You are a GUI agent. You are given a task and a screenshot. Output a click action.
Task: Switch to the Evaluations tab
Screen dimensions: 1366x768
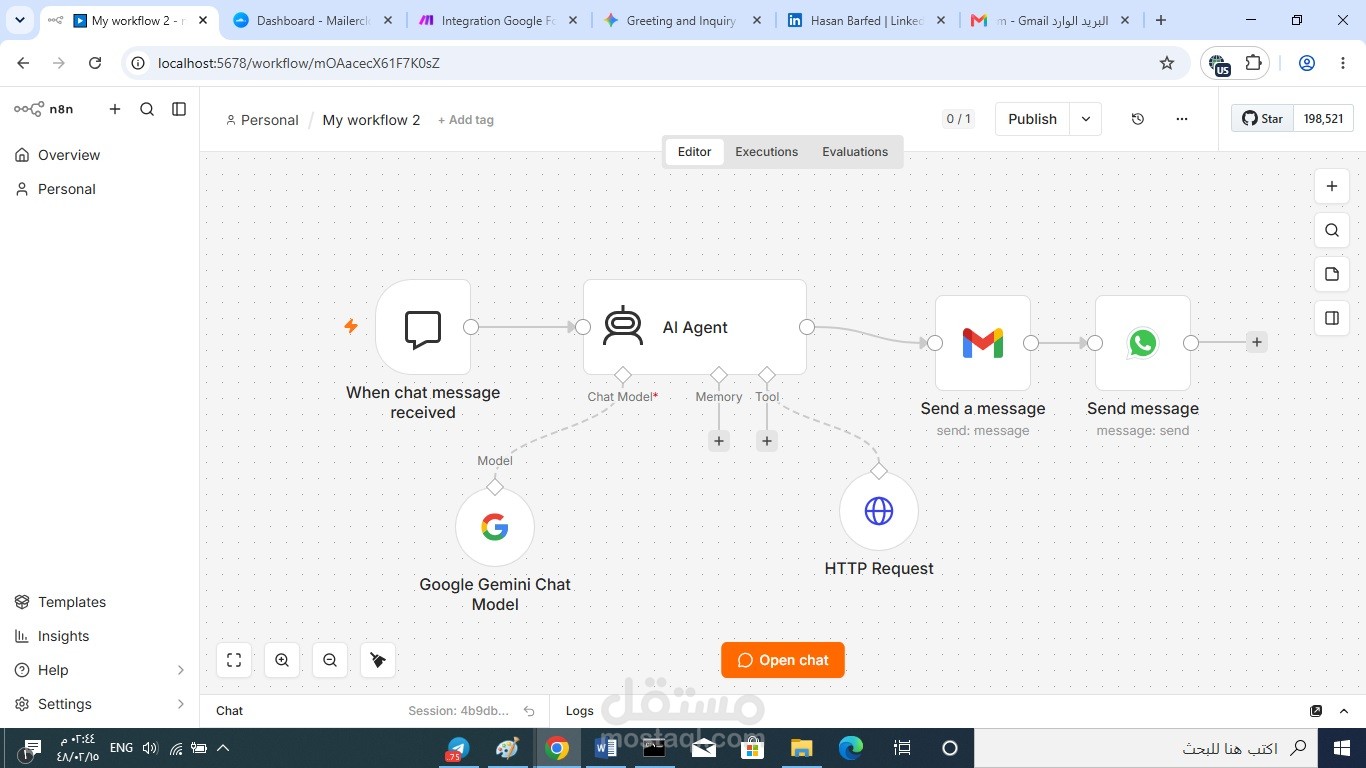pos(855,152)
